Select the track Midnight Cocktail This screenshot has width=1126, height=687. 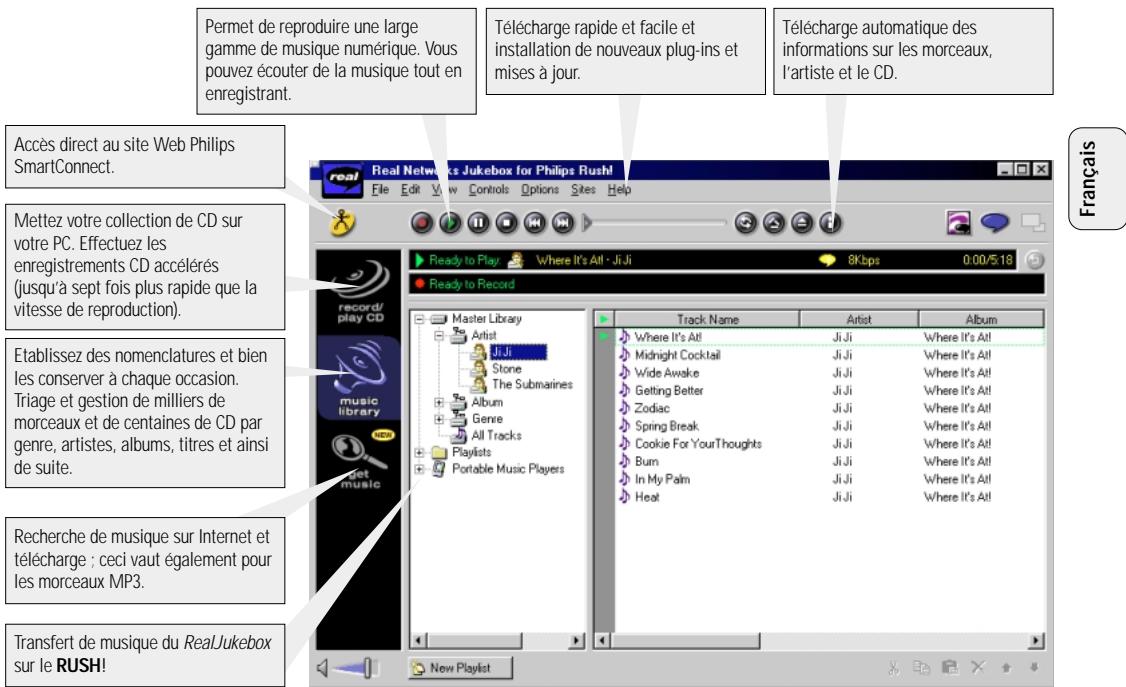(x=677, y=355)
